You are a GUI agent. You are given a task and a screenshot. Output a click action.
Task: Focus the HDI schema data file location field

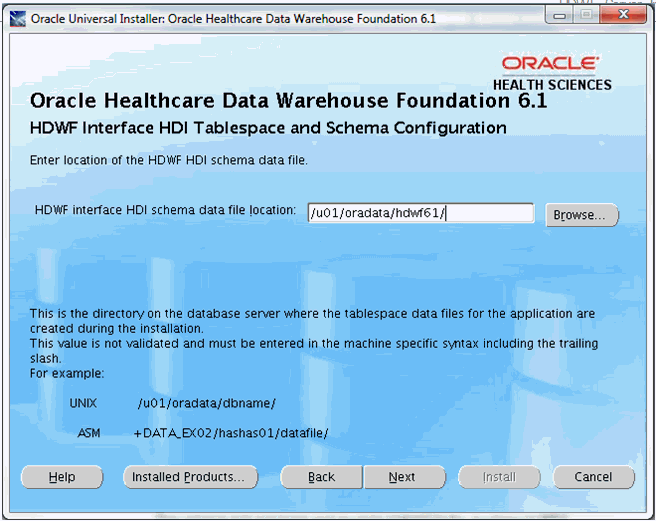(421, 213)
